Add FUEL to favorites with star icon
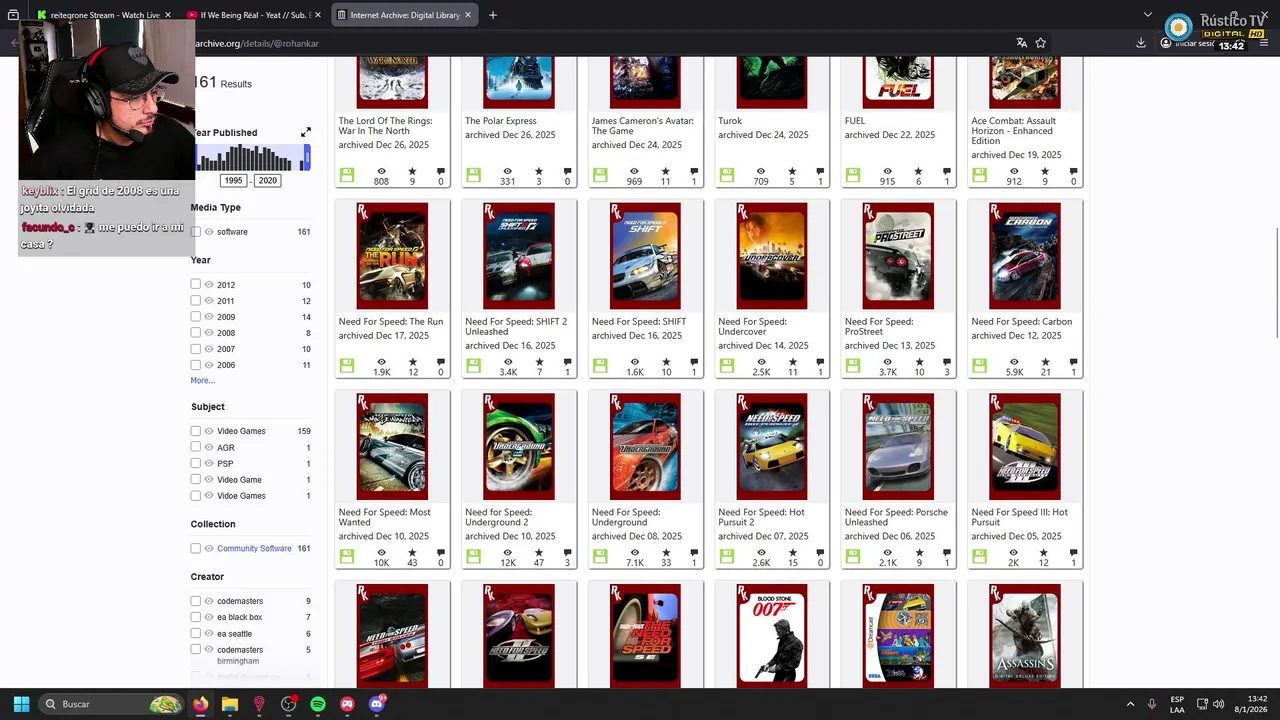The width and height of the screenshot is (1280, 720). click(918, 171)
